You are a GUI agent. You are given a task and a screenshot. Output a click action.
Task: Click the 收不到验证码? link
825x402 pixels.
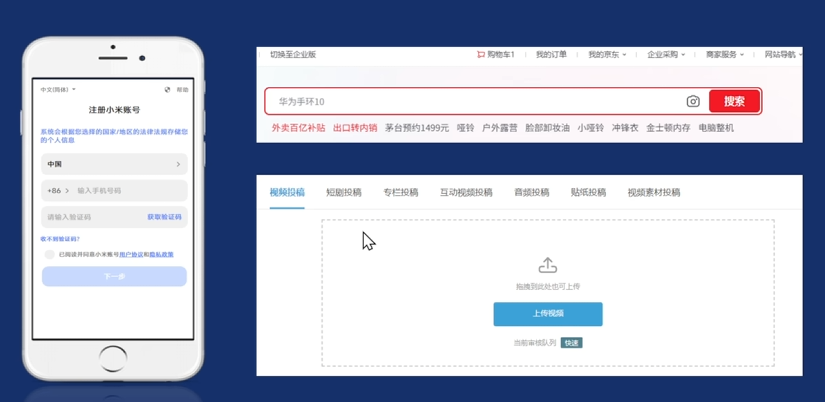[61, 239]
